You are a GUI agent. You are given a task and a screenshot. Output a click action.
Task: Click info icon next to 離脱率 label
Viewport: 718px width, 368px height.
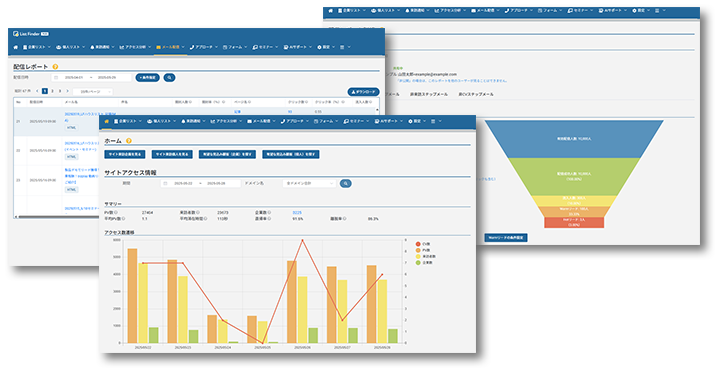tap(344, 219)
